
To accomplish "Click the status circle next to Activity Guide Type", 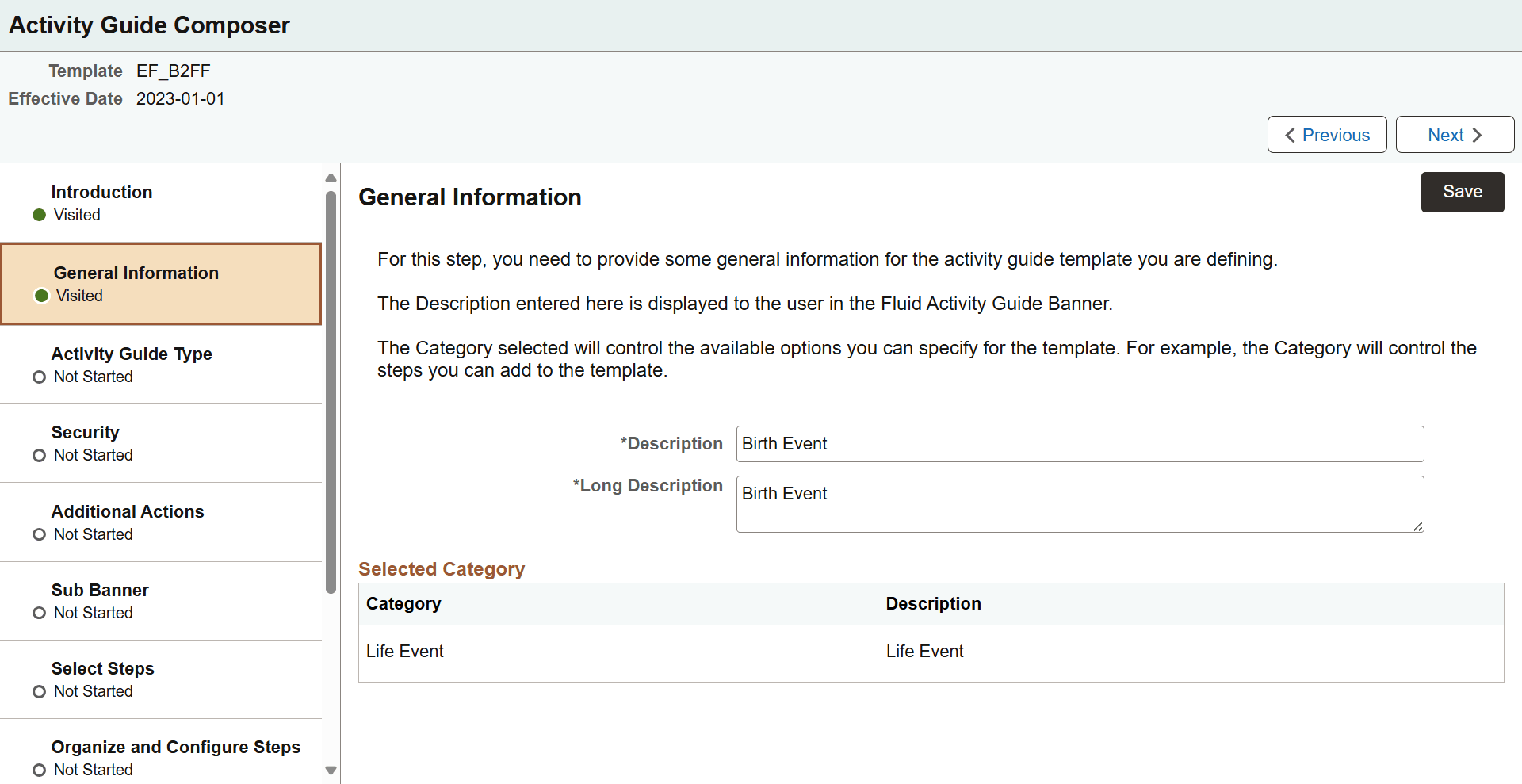I will pos(38,377).
